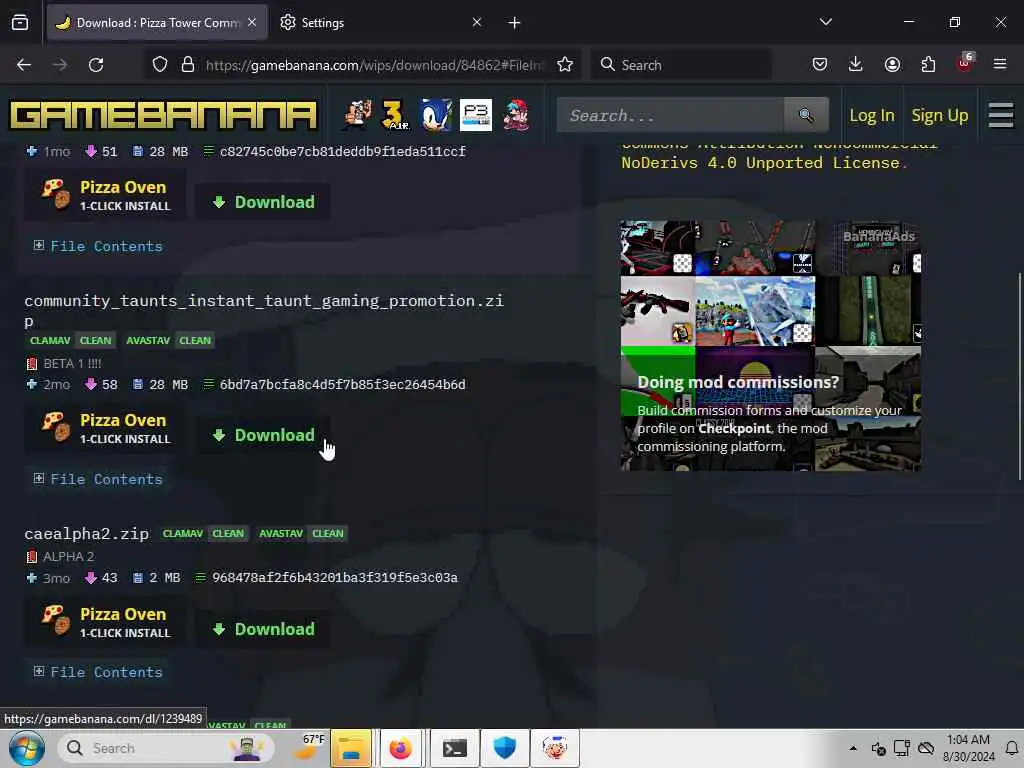Click the Log In link
1024x768 pixels.
click(871, 116)
